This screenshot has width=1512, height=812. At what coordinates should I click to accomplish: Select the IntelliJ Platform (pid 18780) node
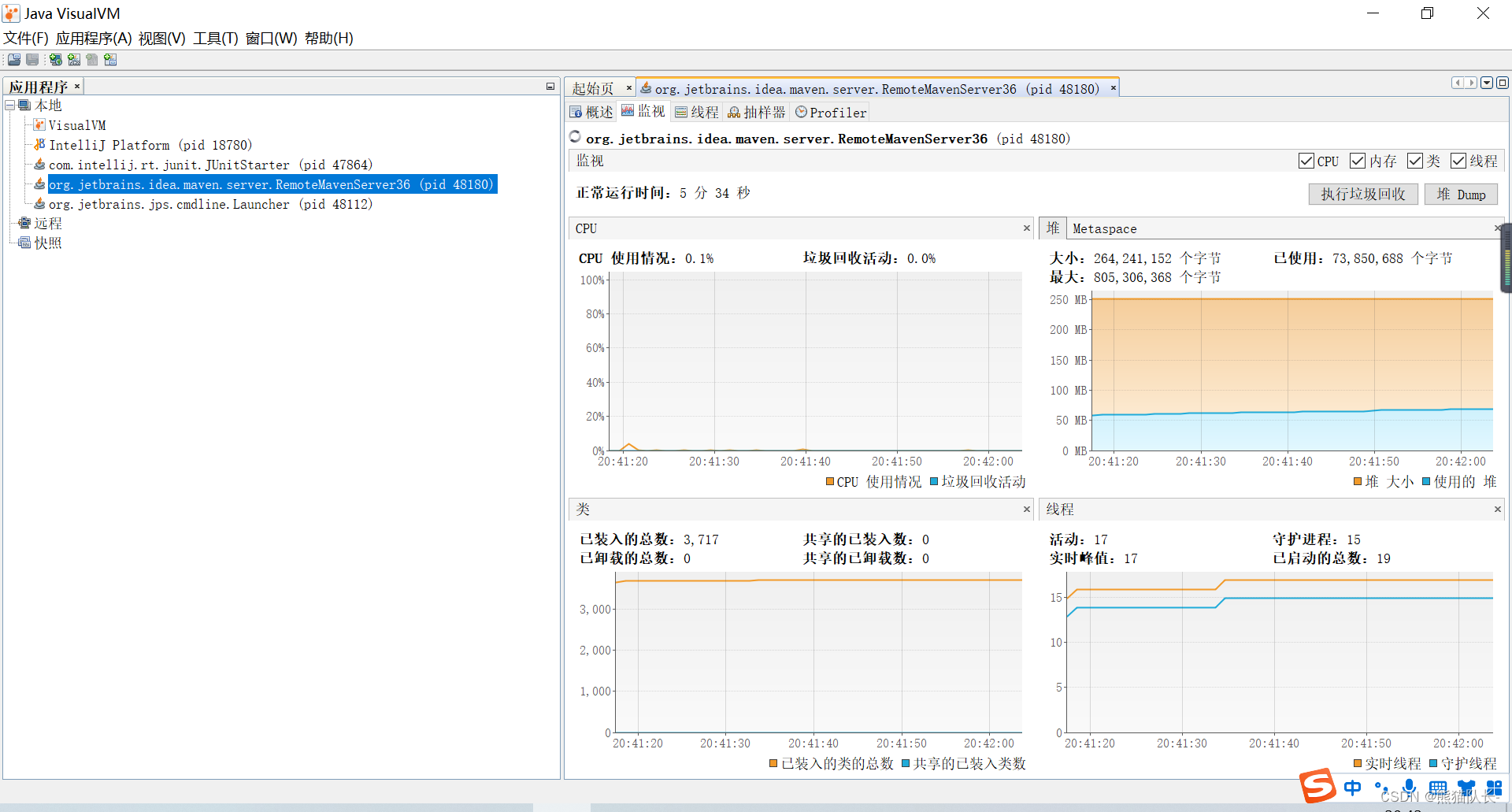[x=150, y=145]
